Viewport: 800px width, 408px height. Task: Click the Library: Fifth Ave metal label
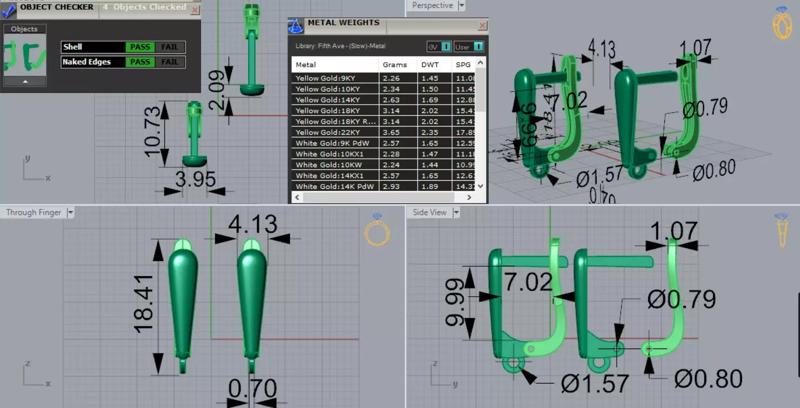click(340, 46)
